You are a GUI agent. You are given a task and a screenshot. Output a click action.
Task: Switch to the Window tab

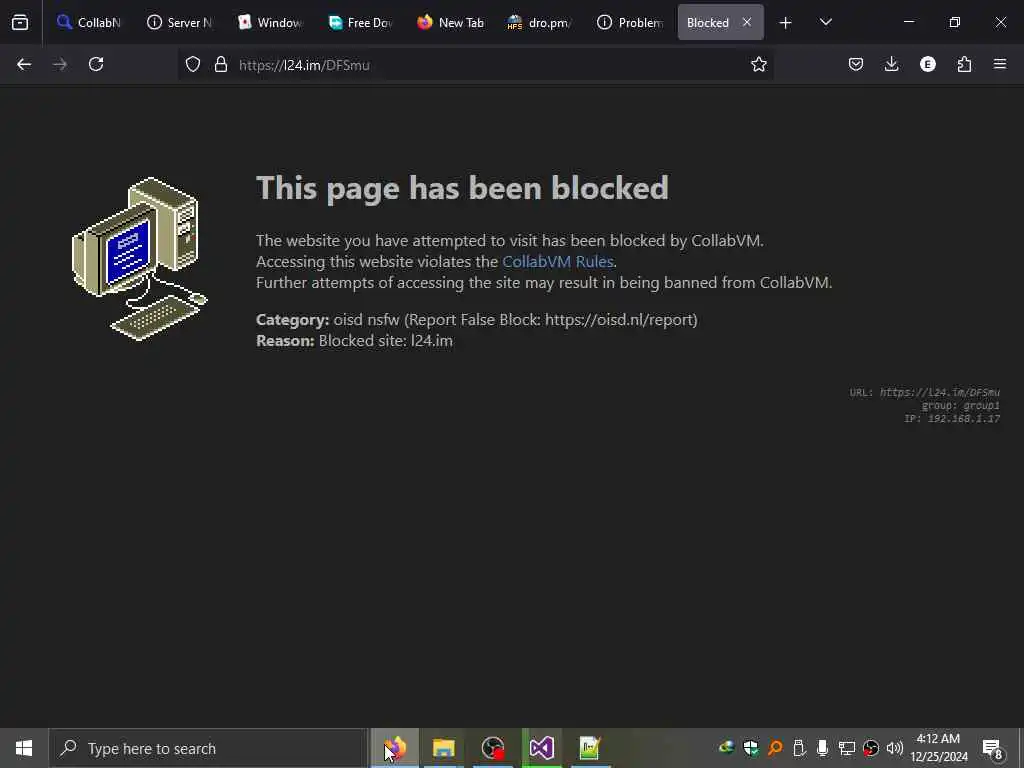(270, 22)
